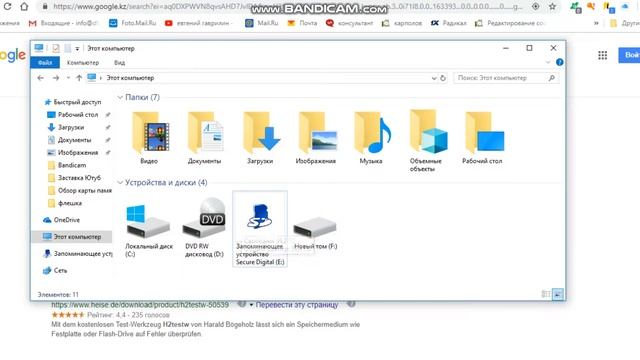640x360 pixels.
Task: Open Радикал bookmark
Action: [449, 23]
